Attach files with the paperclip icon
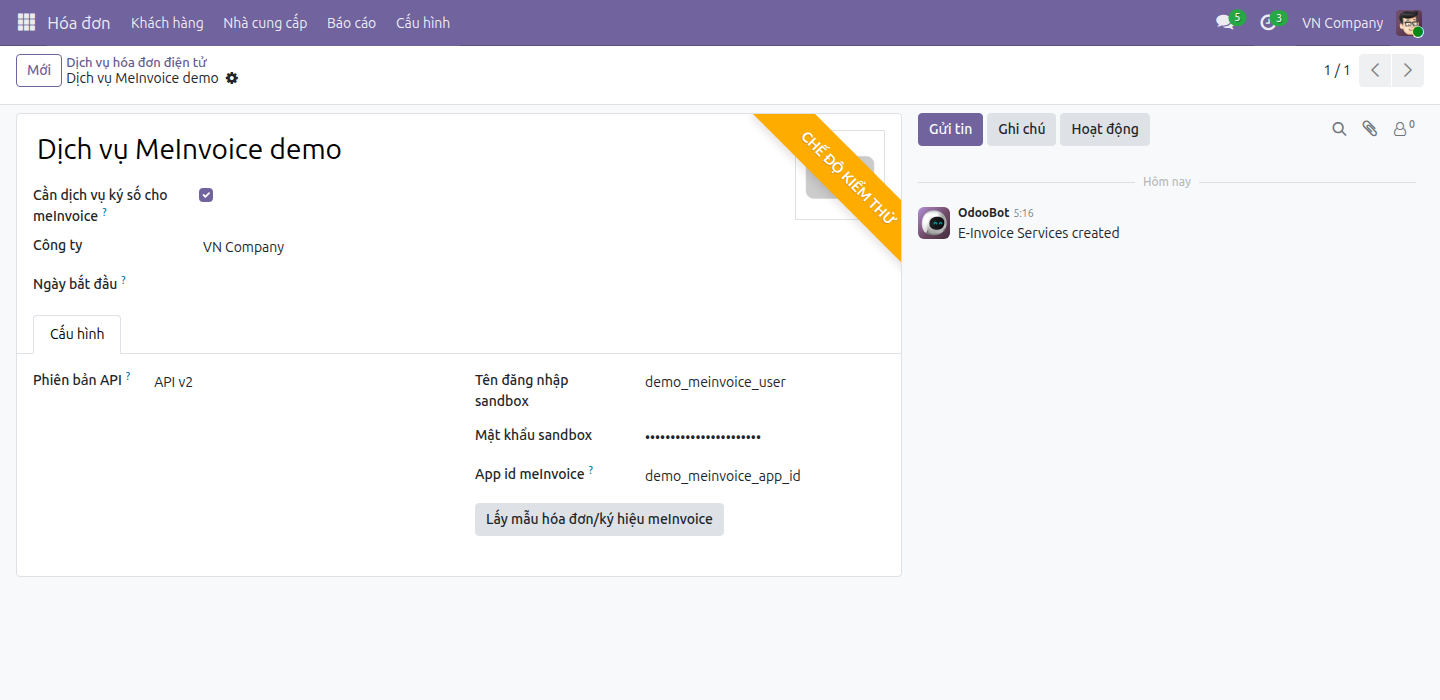This screenshot has height=700, width=1440. point(1370,129)
